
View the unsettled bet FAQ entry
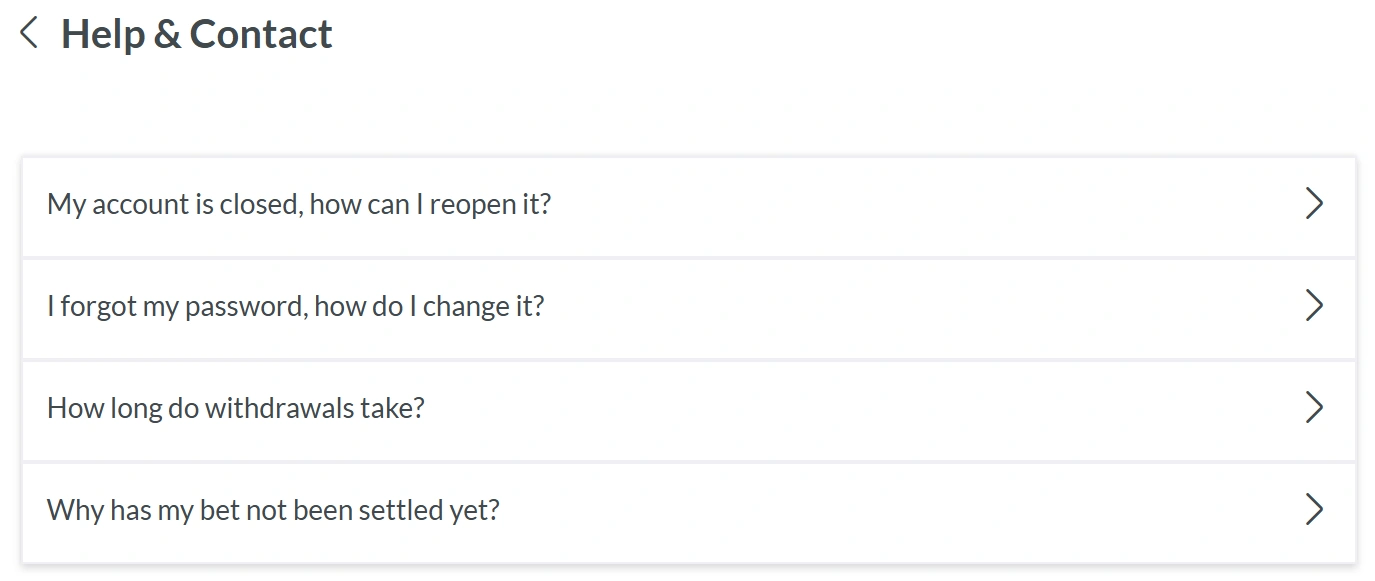pyautogui.click(x=272, y=509)
